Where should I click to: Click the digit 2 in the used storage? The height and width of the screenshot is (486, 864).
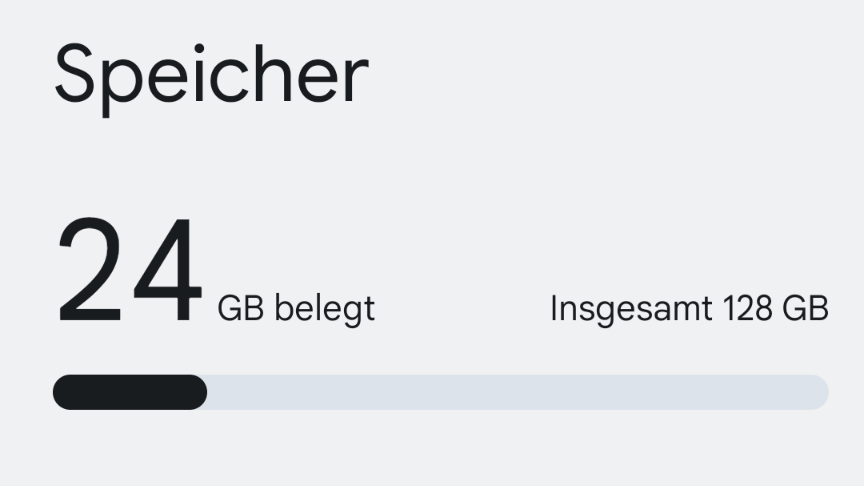[x=91, y=273]
